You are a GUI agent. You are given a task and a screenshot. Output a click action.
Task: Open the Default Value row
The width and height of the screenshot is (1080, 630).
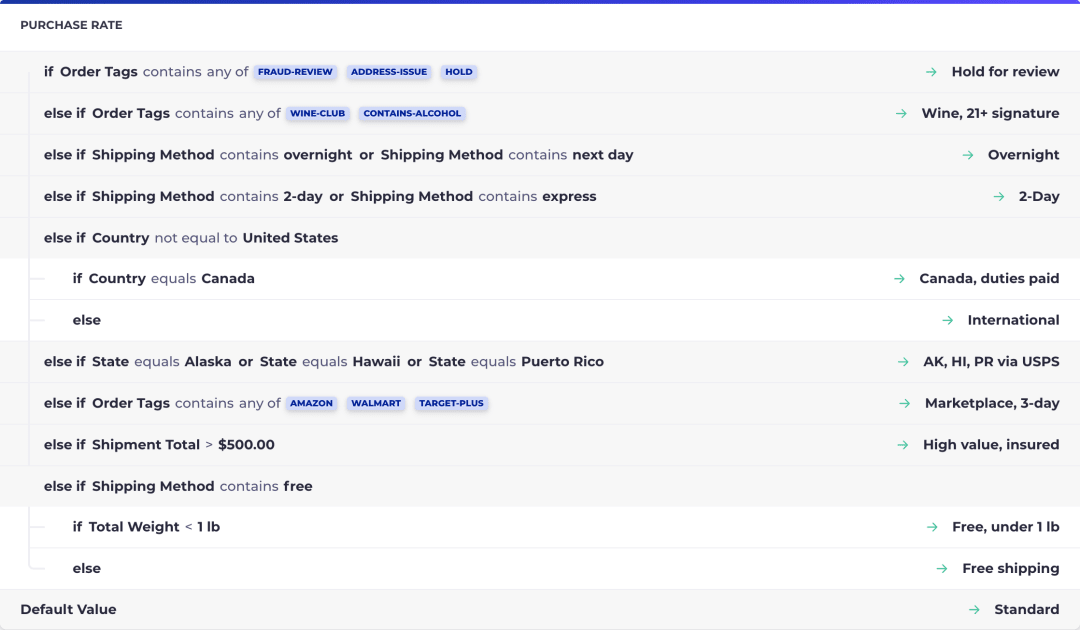click(x=540, y=609)
